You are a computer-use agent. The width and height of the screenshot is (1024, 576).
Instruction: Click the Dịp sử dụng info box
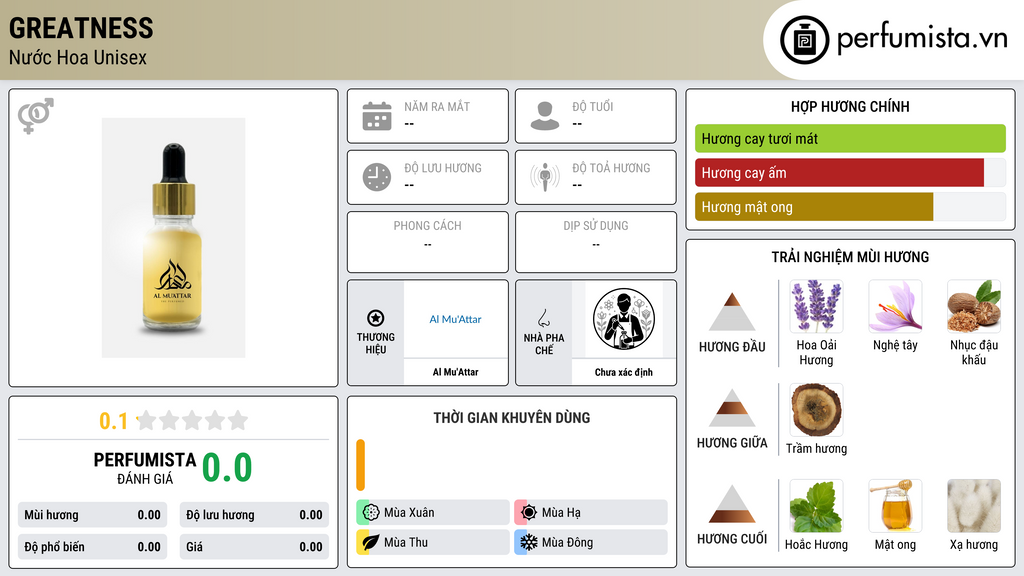click(x=596, y=242)
